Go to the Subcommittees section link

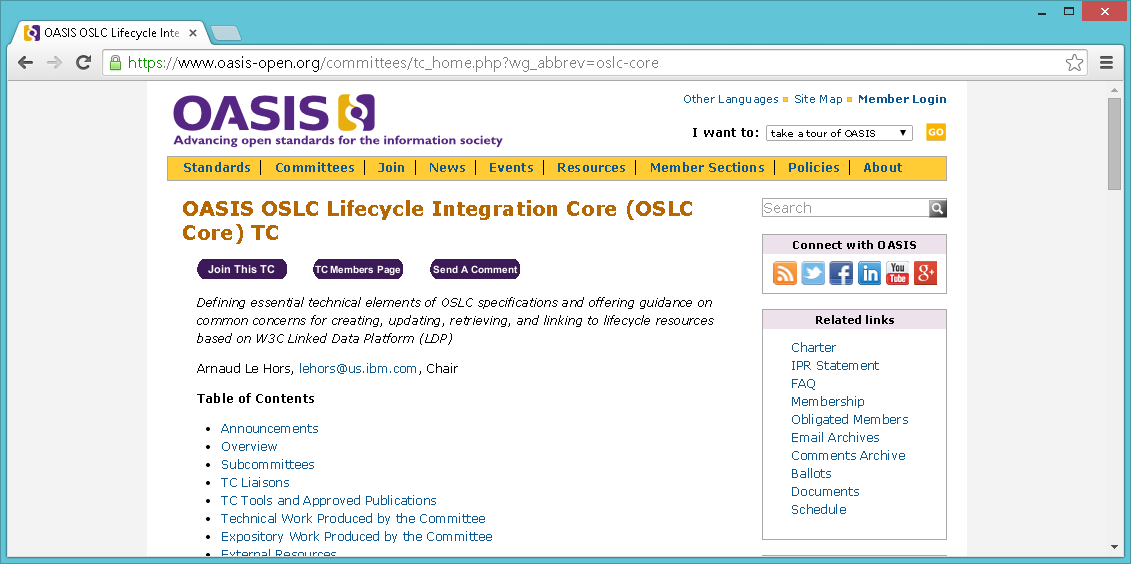tap(268, 464)
